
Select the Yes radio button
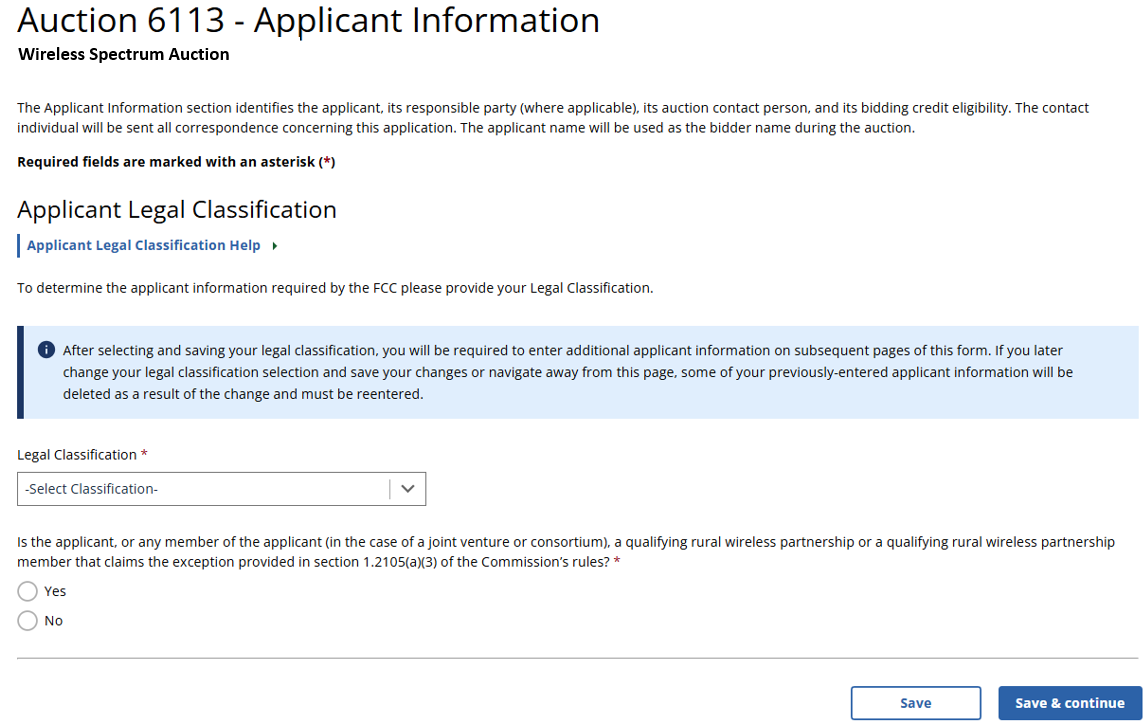point(28,591)
